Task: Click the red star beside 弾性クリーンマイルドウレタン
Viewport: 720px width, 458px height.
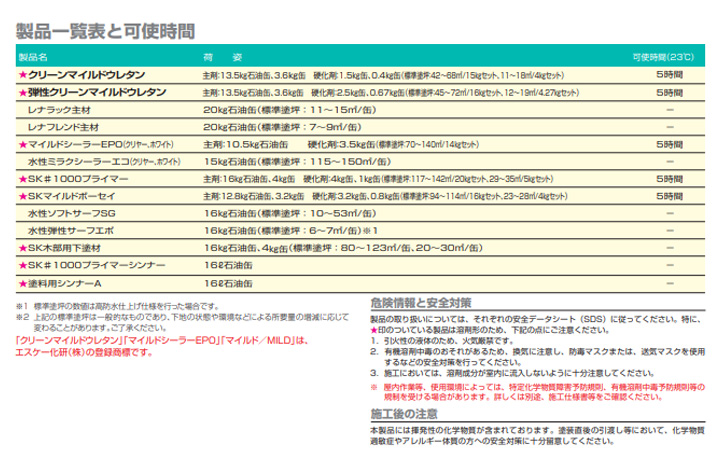Action: pos(22,92)
